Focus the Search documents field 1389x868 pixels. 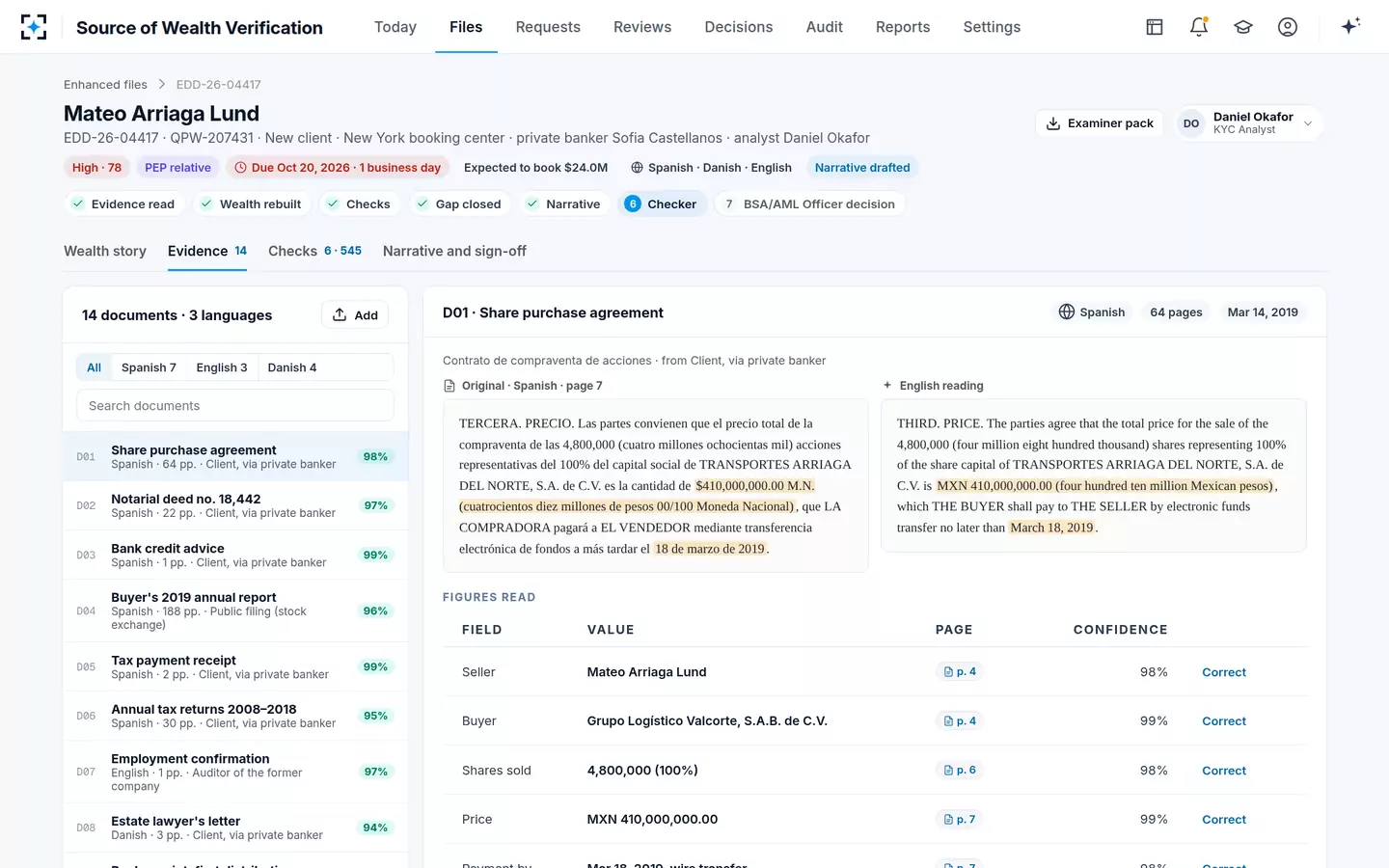[235, 406]
